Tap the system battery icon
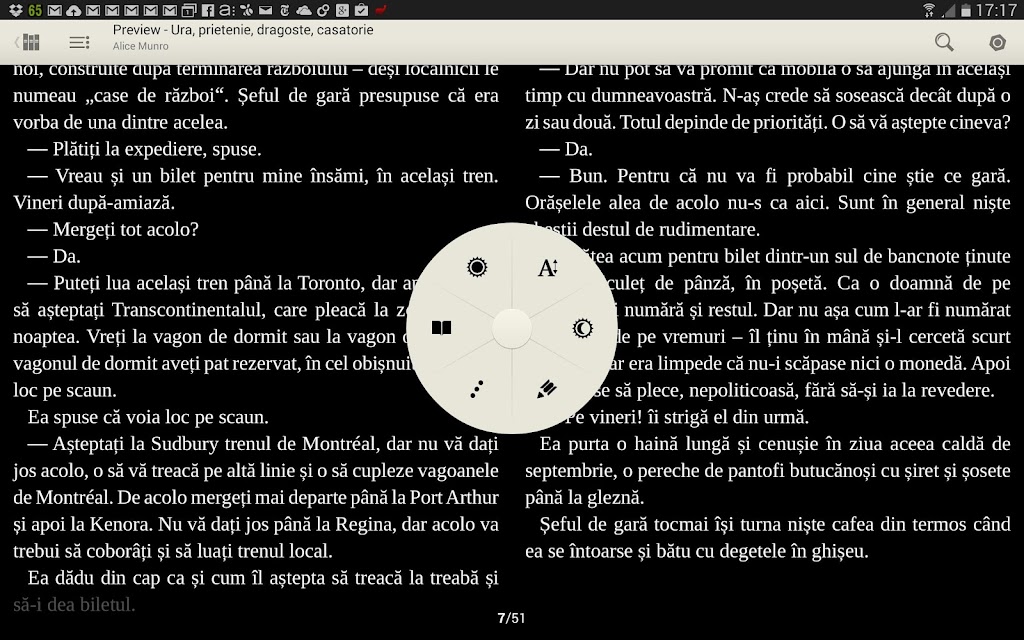 [965, 10]
